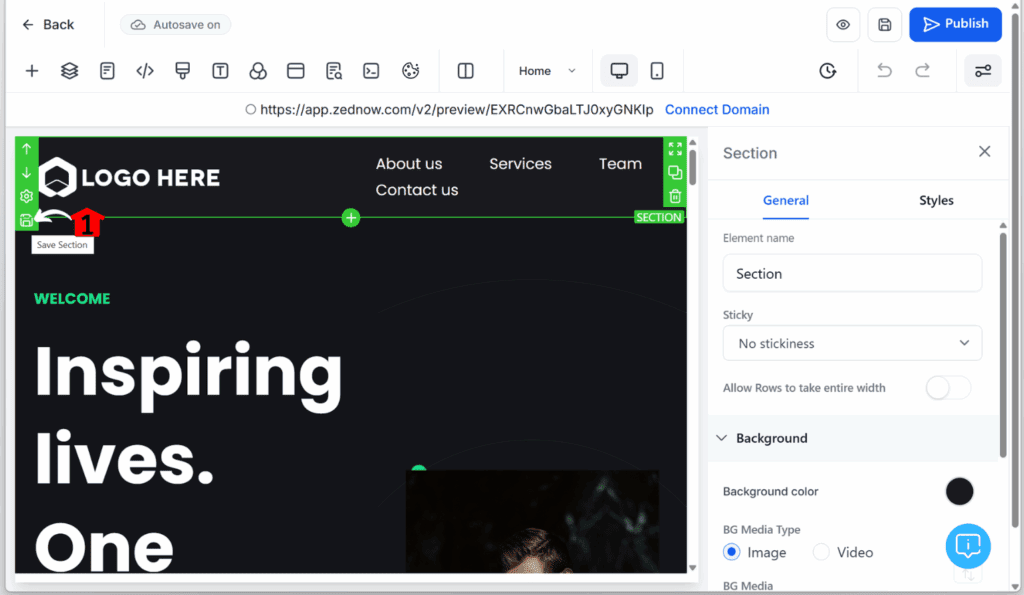Open section settings gear icon
This screenshot has width=1024, height=595.
click(26, 196)
